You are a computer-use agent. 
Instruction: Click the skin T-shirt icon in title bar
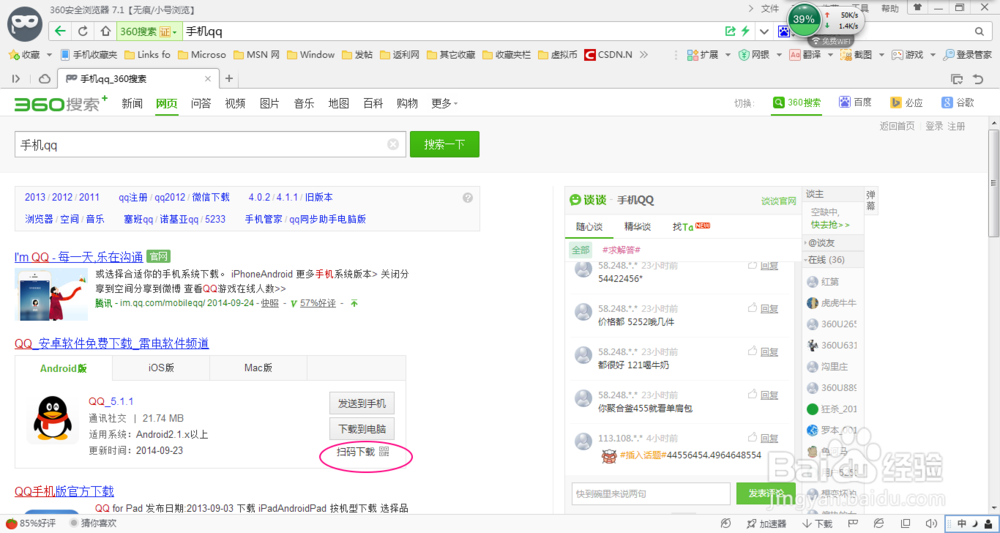(918, 8)
